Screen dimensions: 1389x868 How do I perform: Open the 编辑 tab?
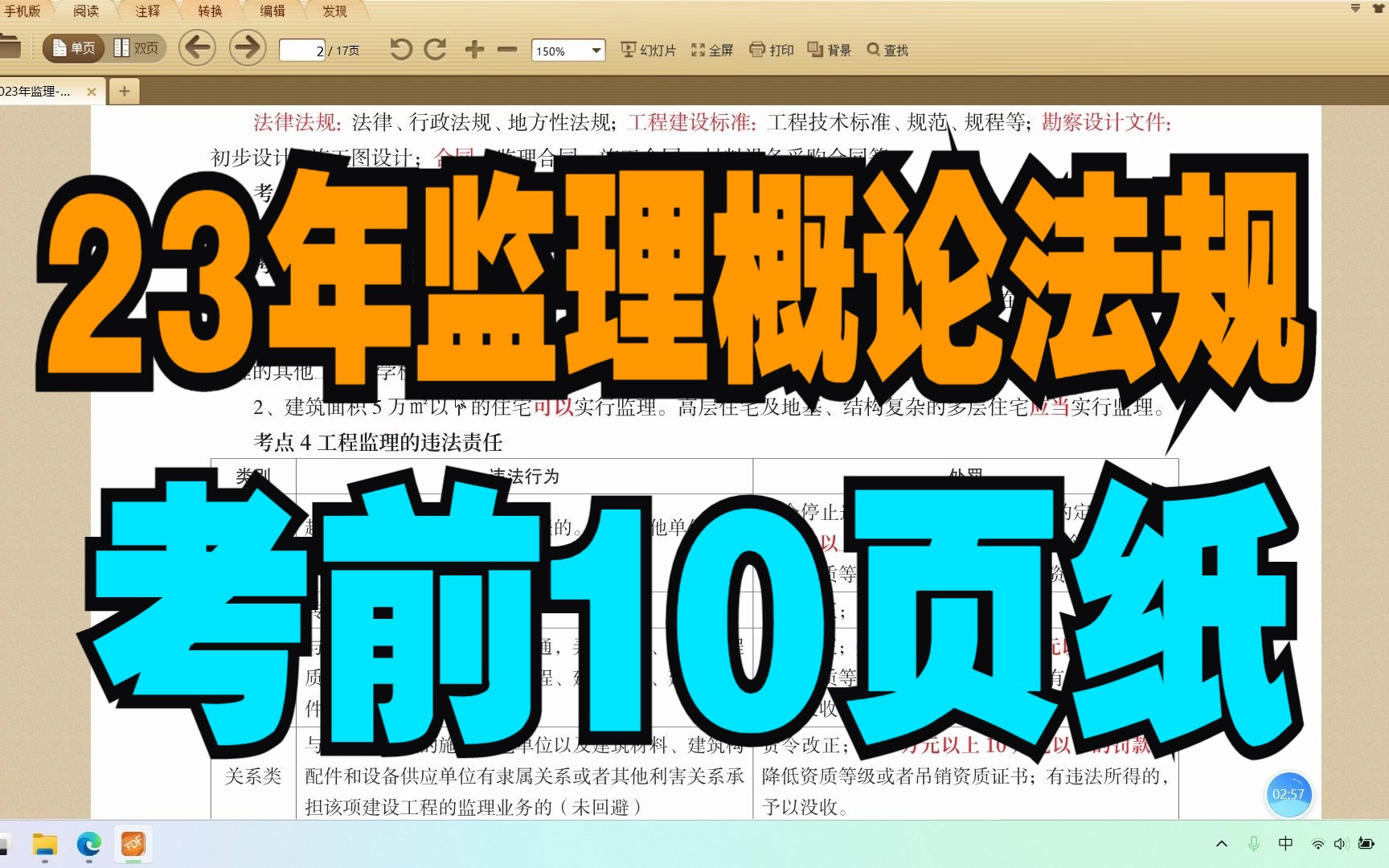click(x=272, y=10)
